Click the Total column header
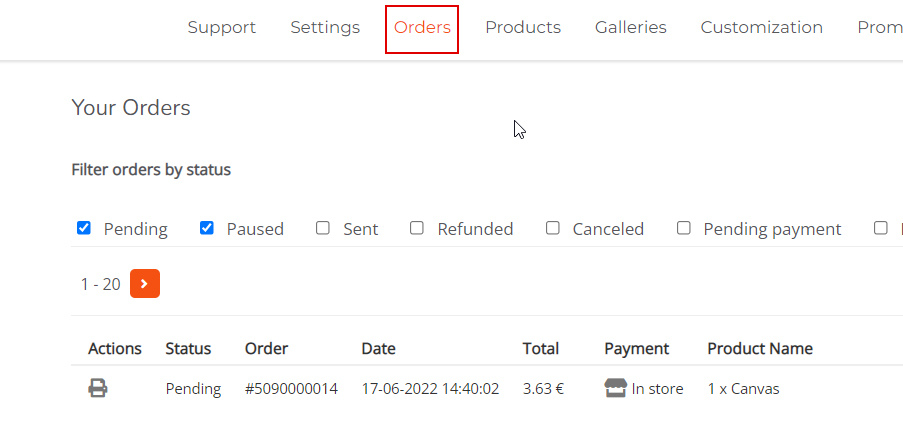Image resolution: width=903 pixels, height=442 pixels. 540,349
